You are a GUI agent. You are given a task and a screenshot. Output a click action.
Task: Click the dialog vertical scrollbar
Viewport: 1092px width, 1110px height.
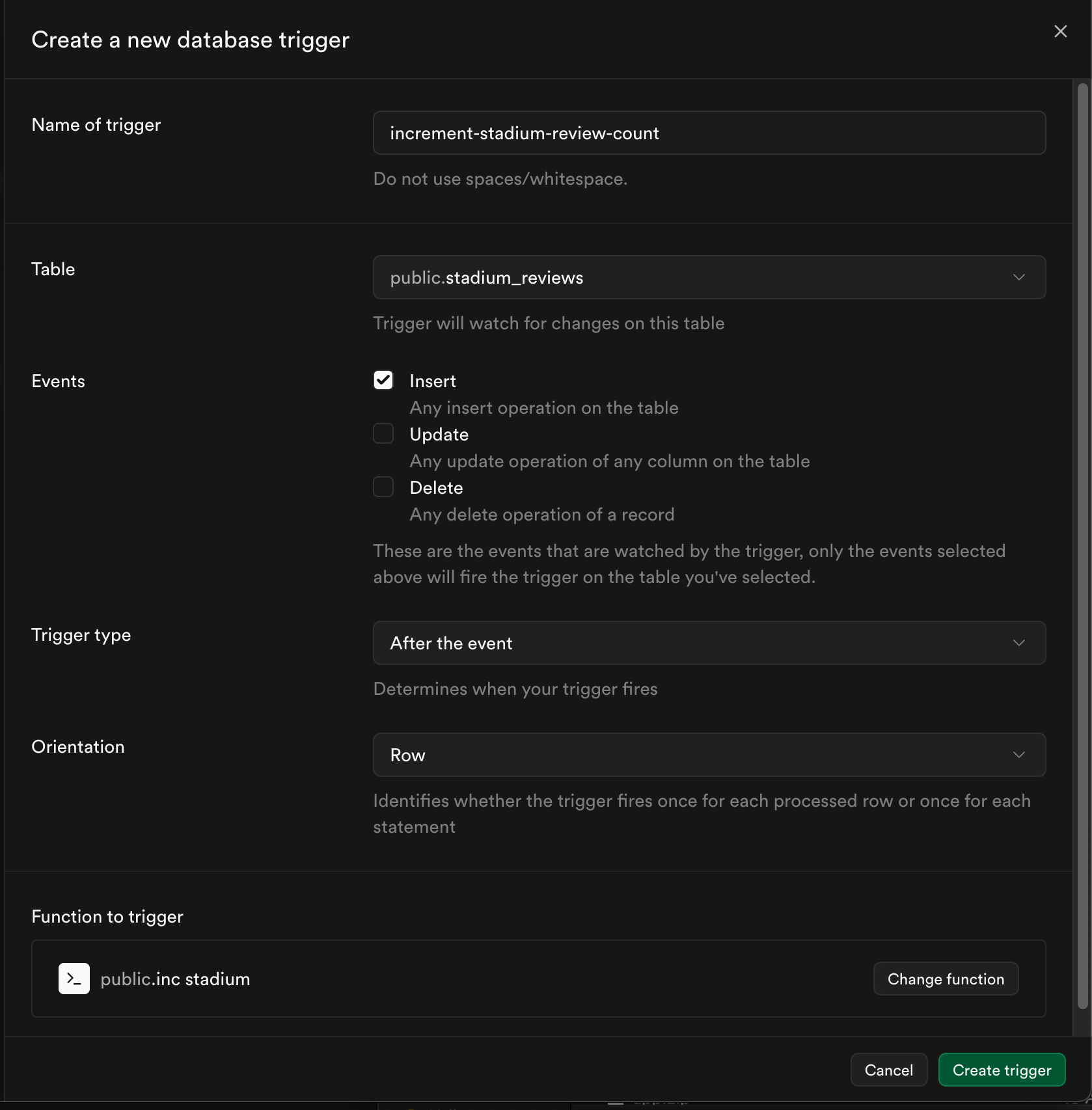1083,545
